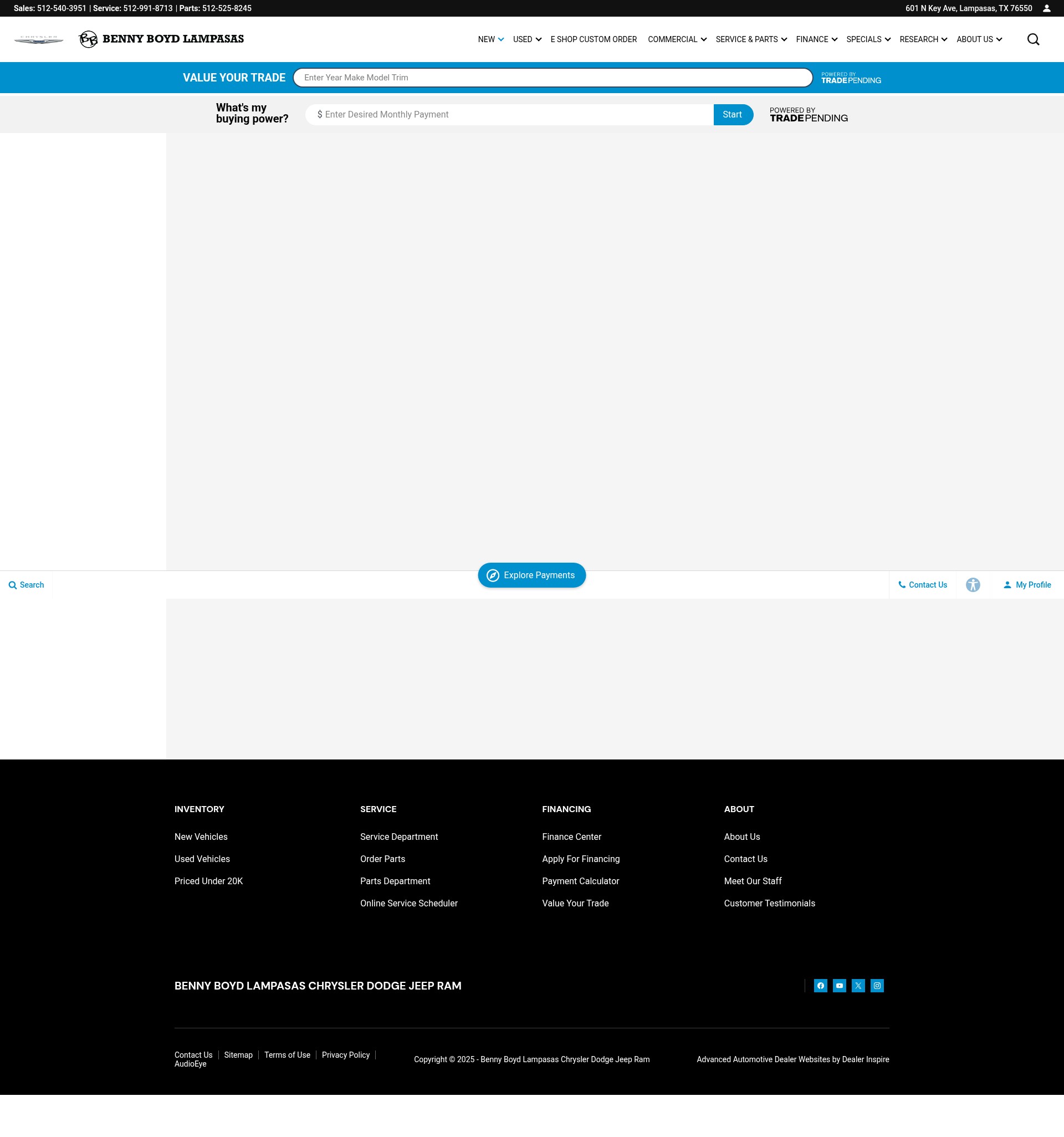Click the TradePending logo beside Start button
Viewport: 1064px width, 1137px height.
pyautogui.click(x=809, y=115)
